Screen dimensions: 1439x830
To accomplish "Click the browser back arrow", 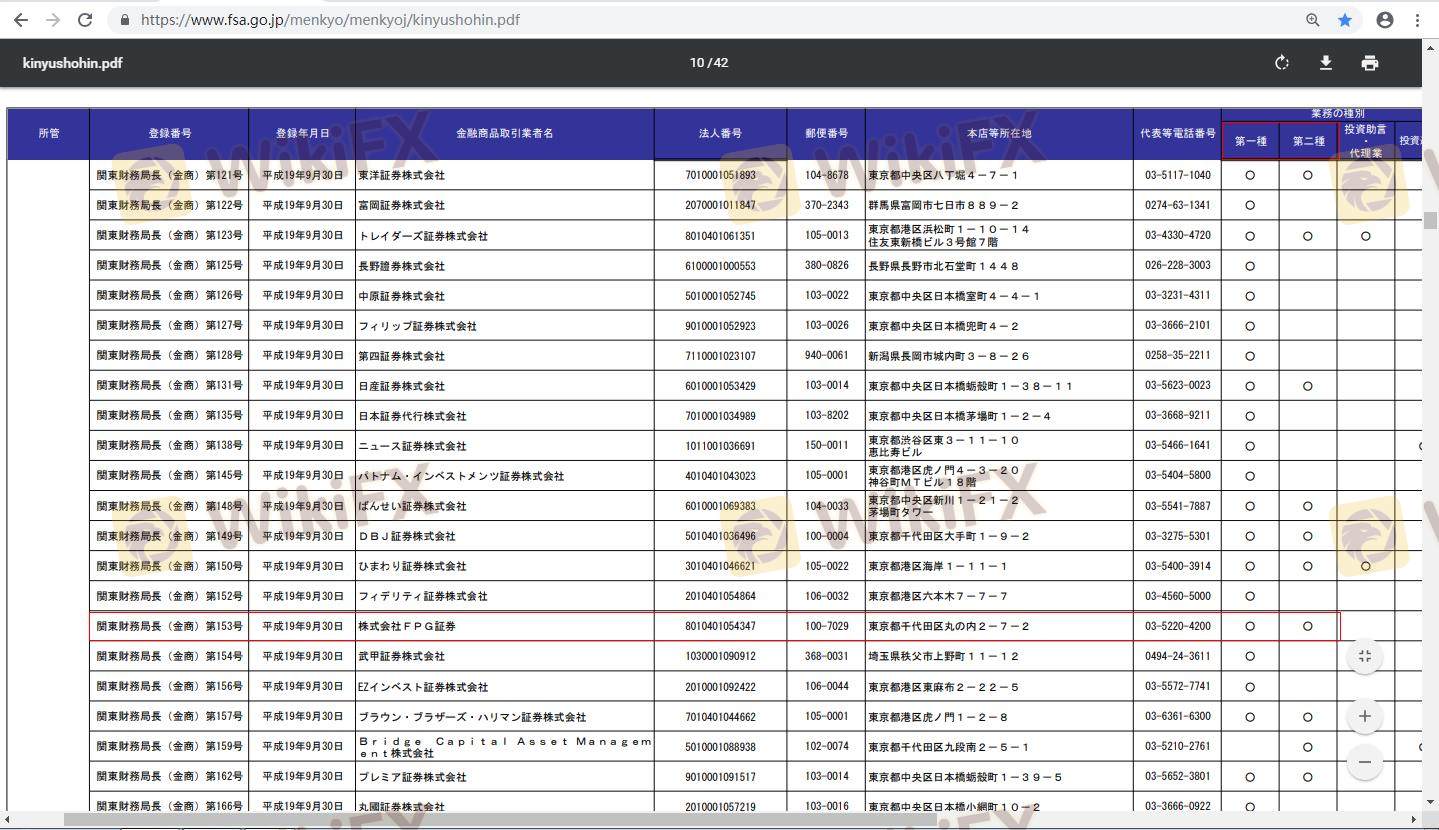I will [x=20, y=20].
